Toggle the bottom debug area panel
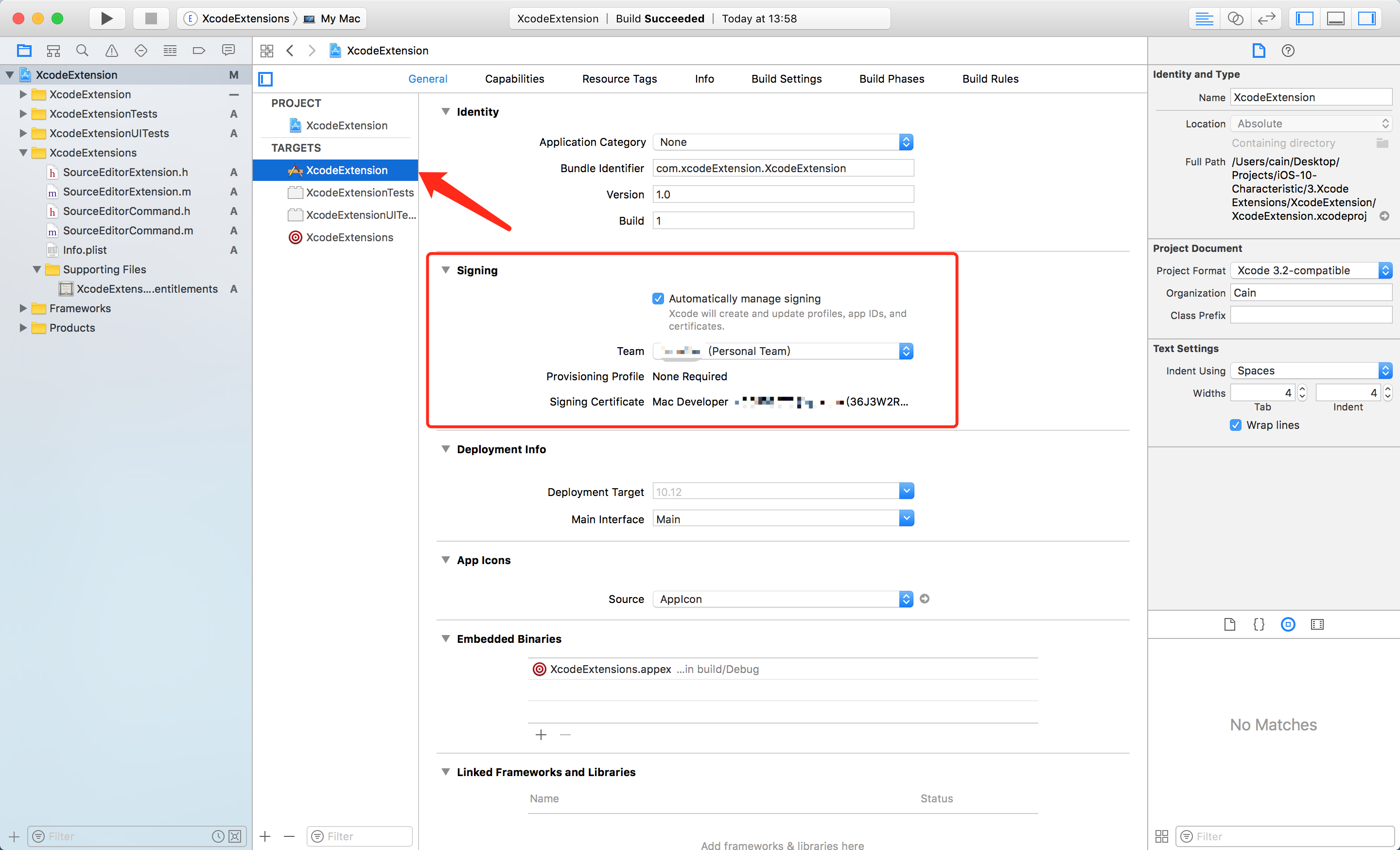This screenshot has height=850, width=1400. coord(1335,18)
